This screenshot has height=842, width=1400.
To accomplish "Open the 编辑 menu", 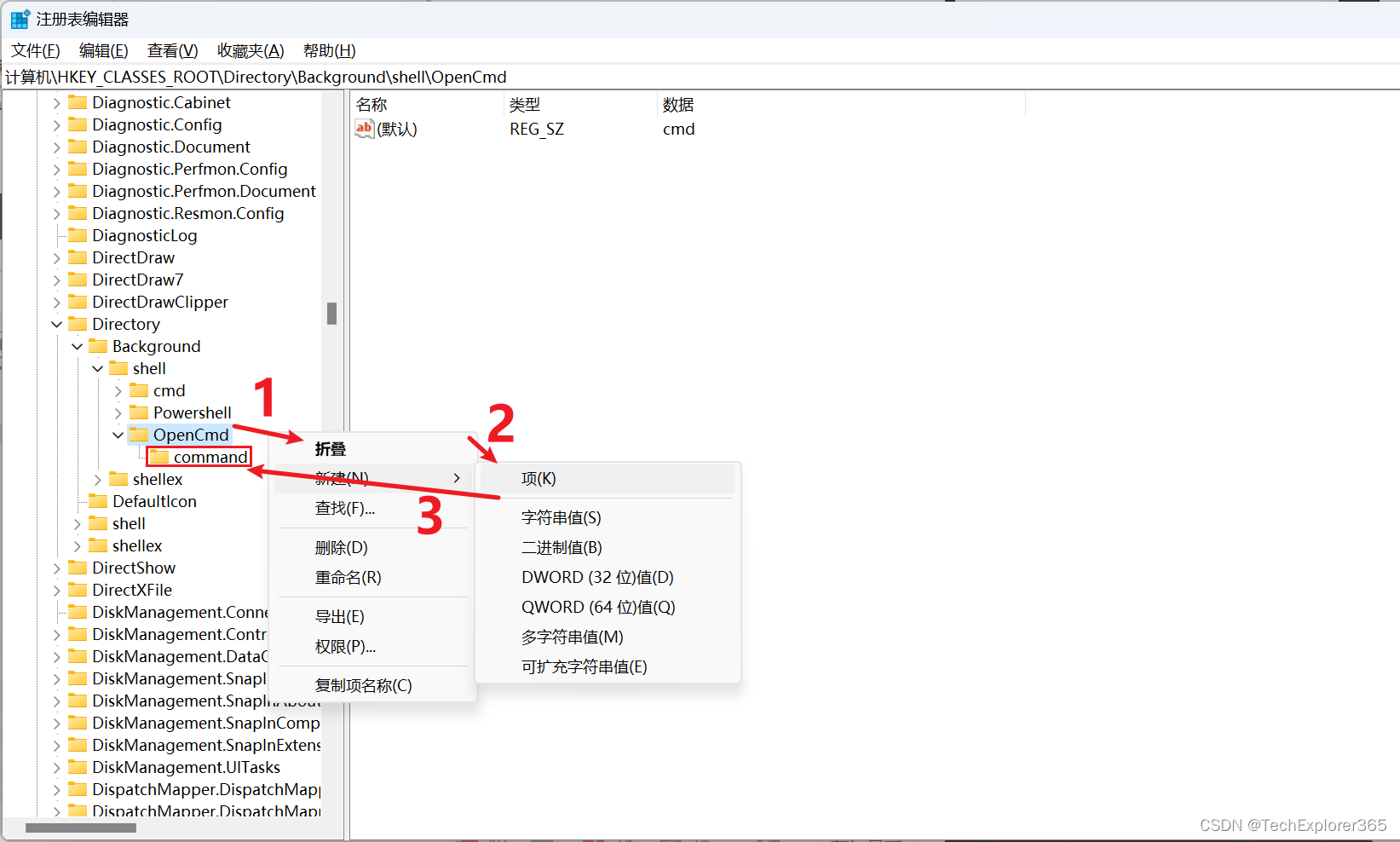I will point(103,50).
